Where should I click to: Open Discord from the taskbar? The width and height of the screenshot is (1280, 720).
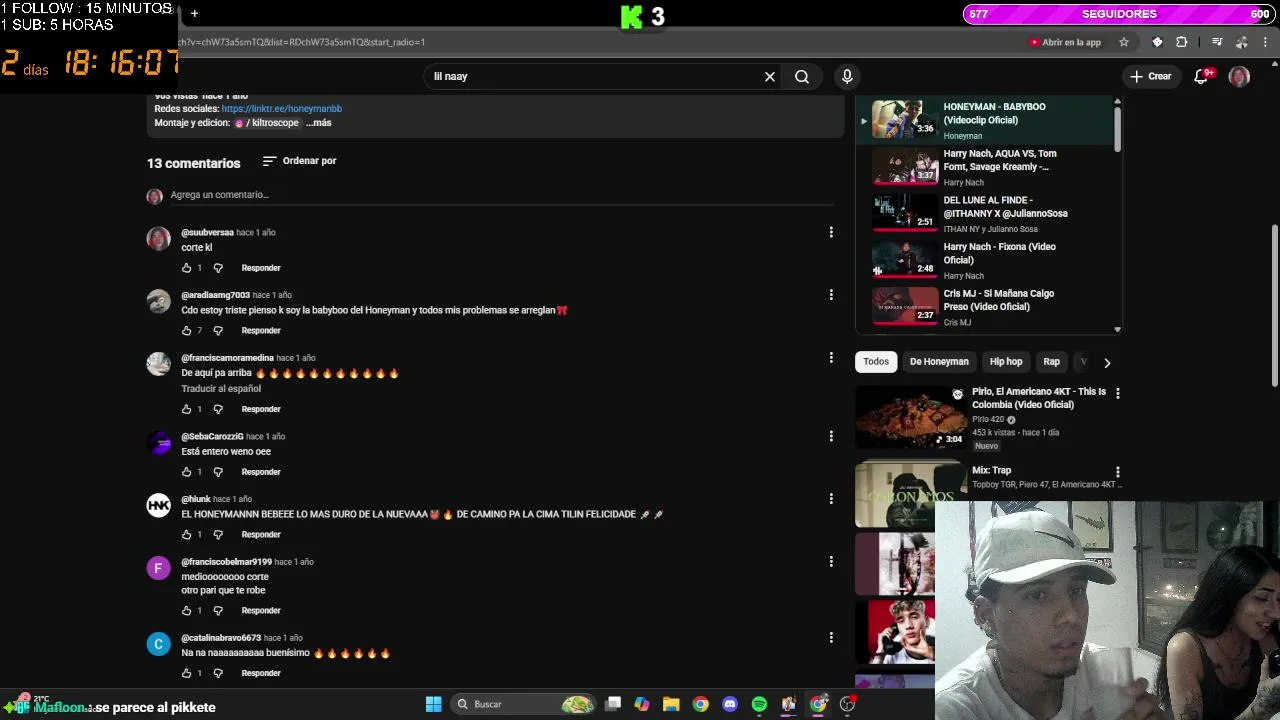[x=730, y=704]
